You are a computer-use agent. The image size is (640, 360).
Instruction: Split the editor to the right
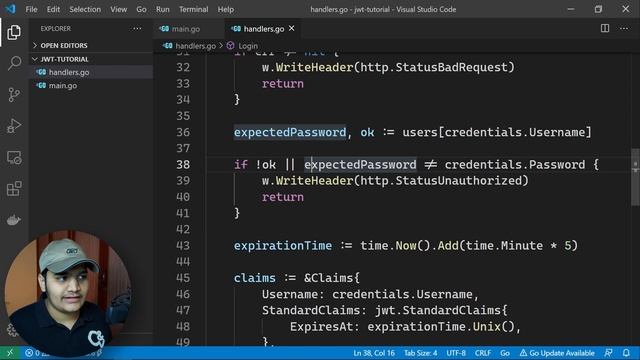pos(605,28)
